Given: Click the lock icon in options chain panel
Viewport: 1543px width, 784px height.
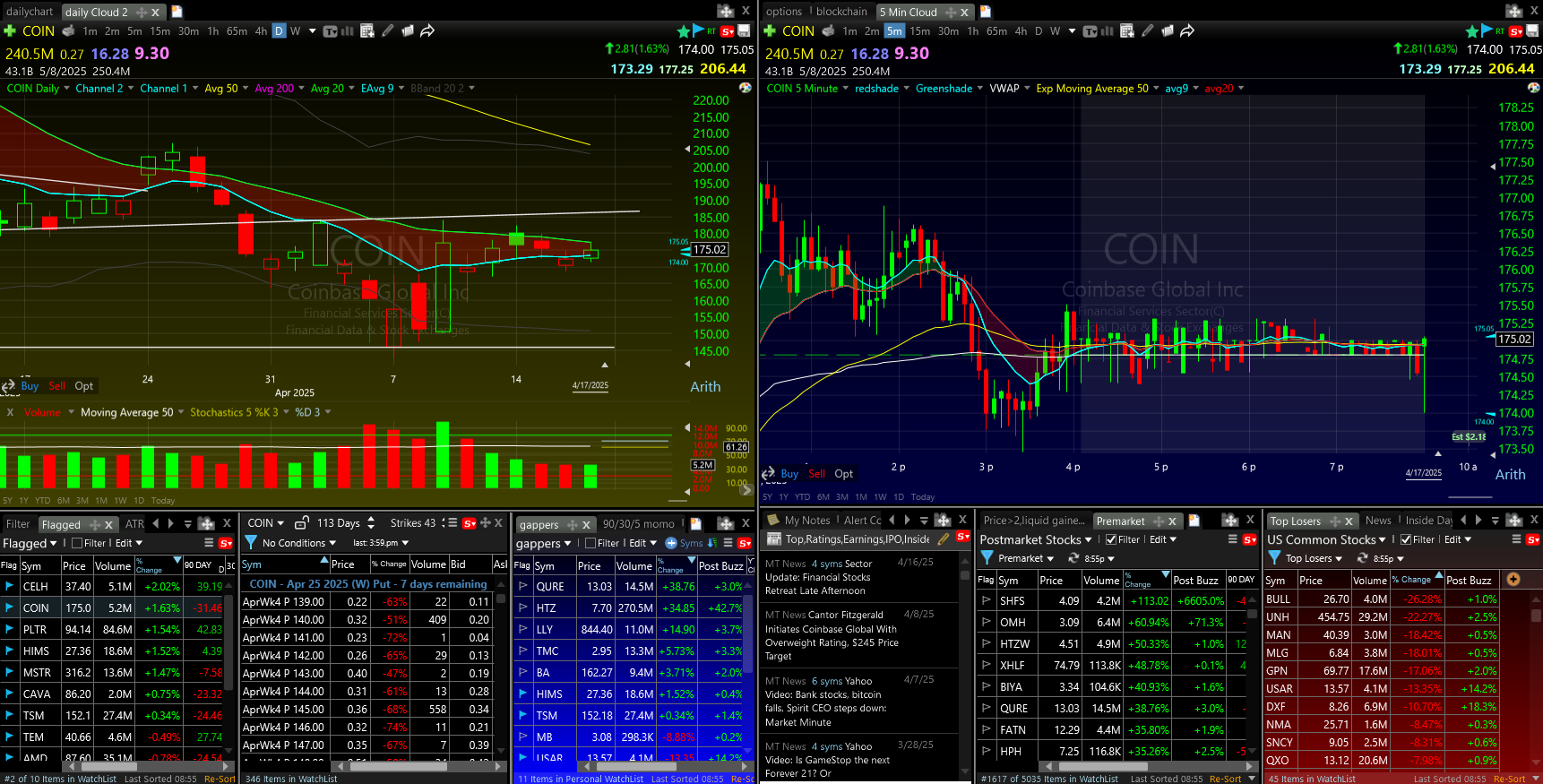Looking at the screenshot, I should coord(302,523).
